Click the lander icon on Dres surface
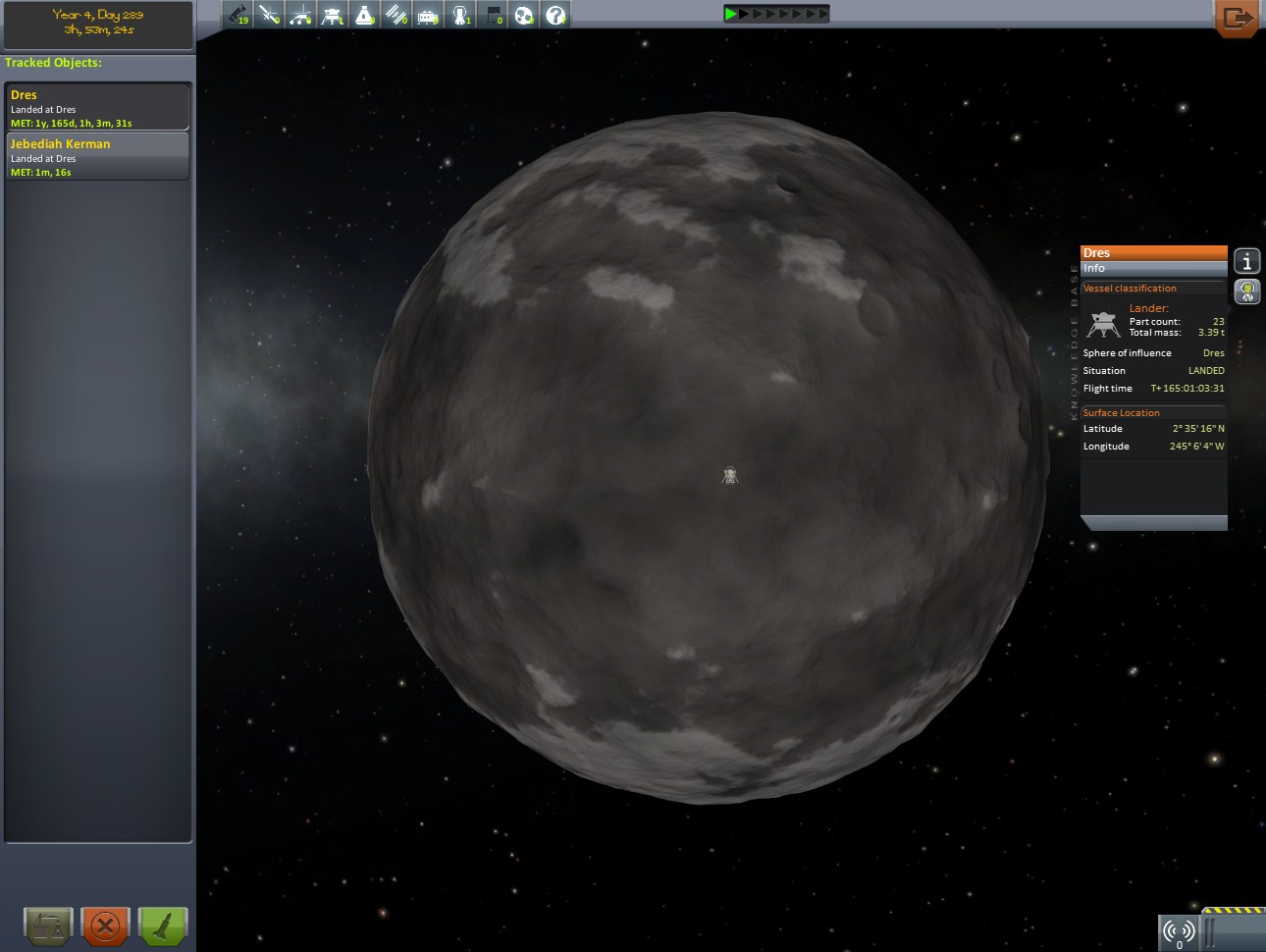 tap(729, 476)
